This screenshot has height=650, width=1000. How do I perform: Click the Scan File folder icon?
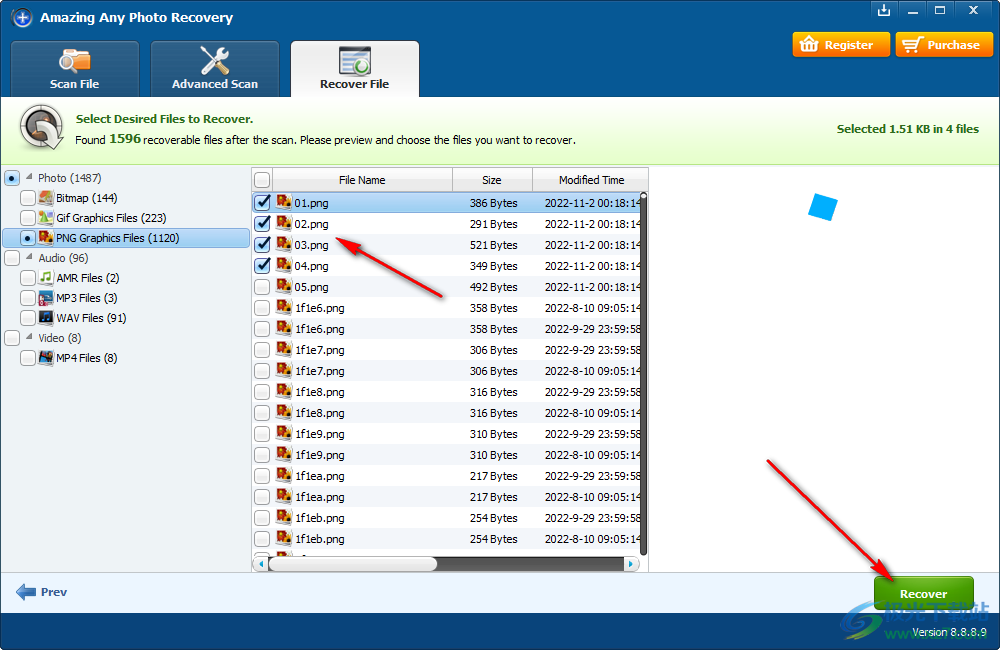coord(75,60)
